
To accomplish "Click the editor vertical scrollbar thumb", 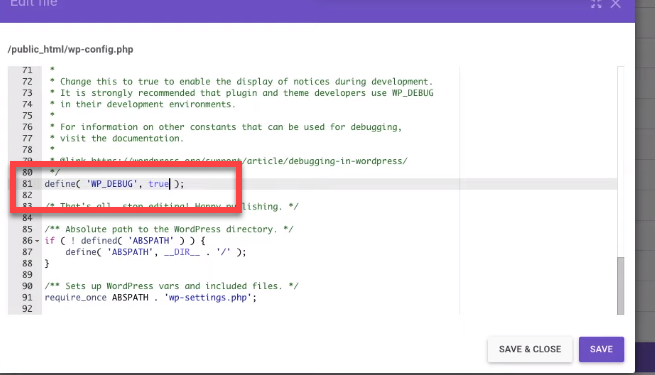I will (620, 286).
